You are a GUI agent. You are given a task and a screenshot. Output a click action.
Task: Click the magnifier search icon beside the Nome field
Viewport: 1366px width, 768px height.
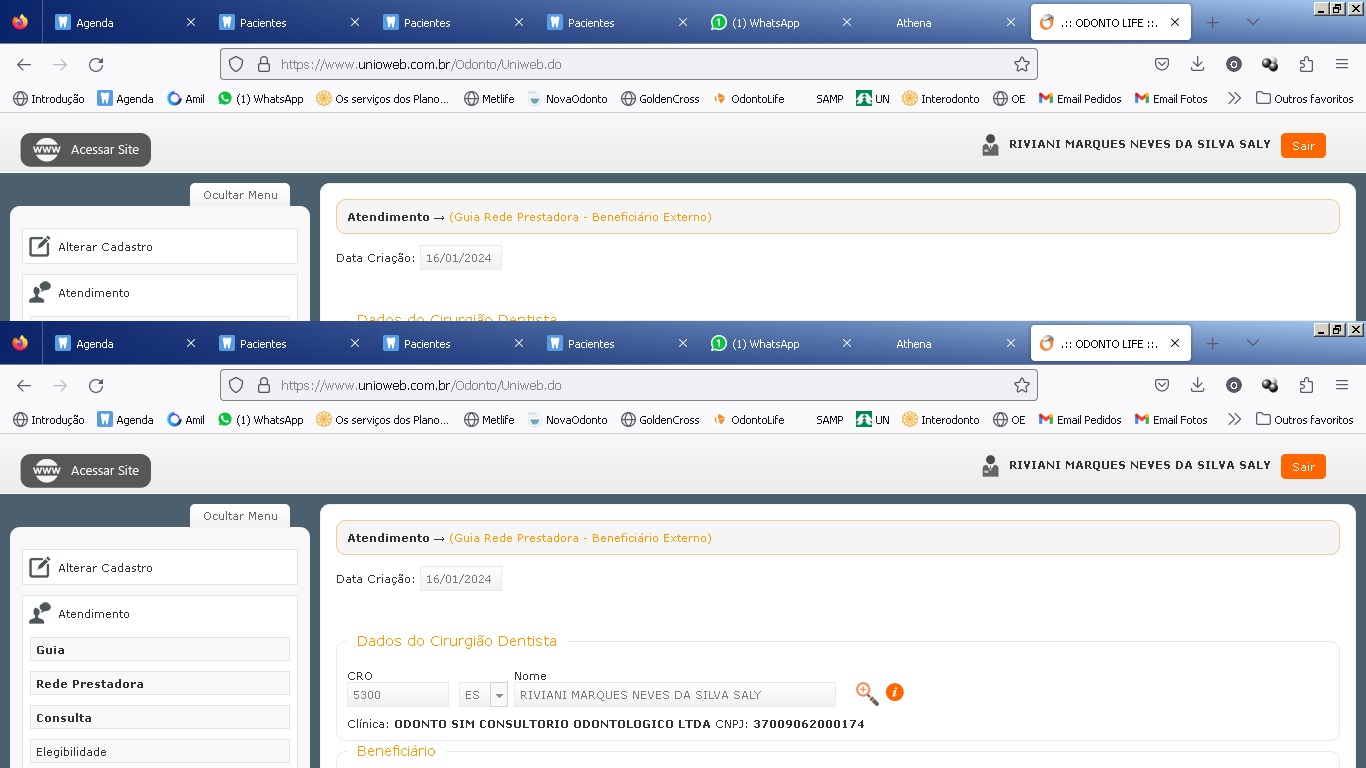click(x=866, y=693)
